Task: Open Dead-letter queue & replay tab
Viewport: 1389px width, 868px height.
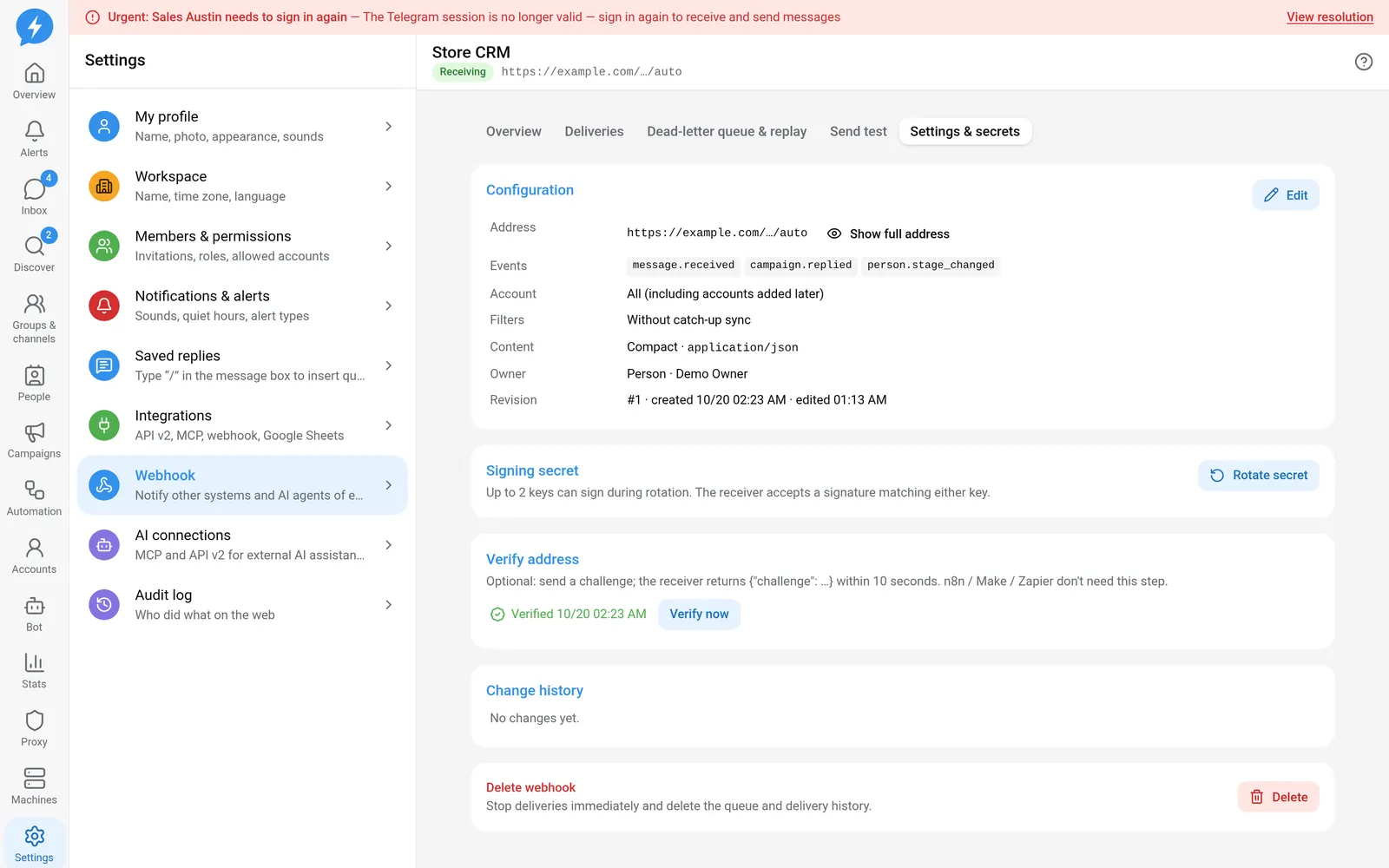Action: tap(727, 132)
